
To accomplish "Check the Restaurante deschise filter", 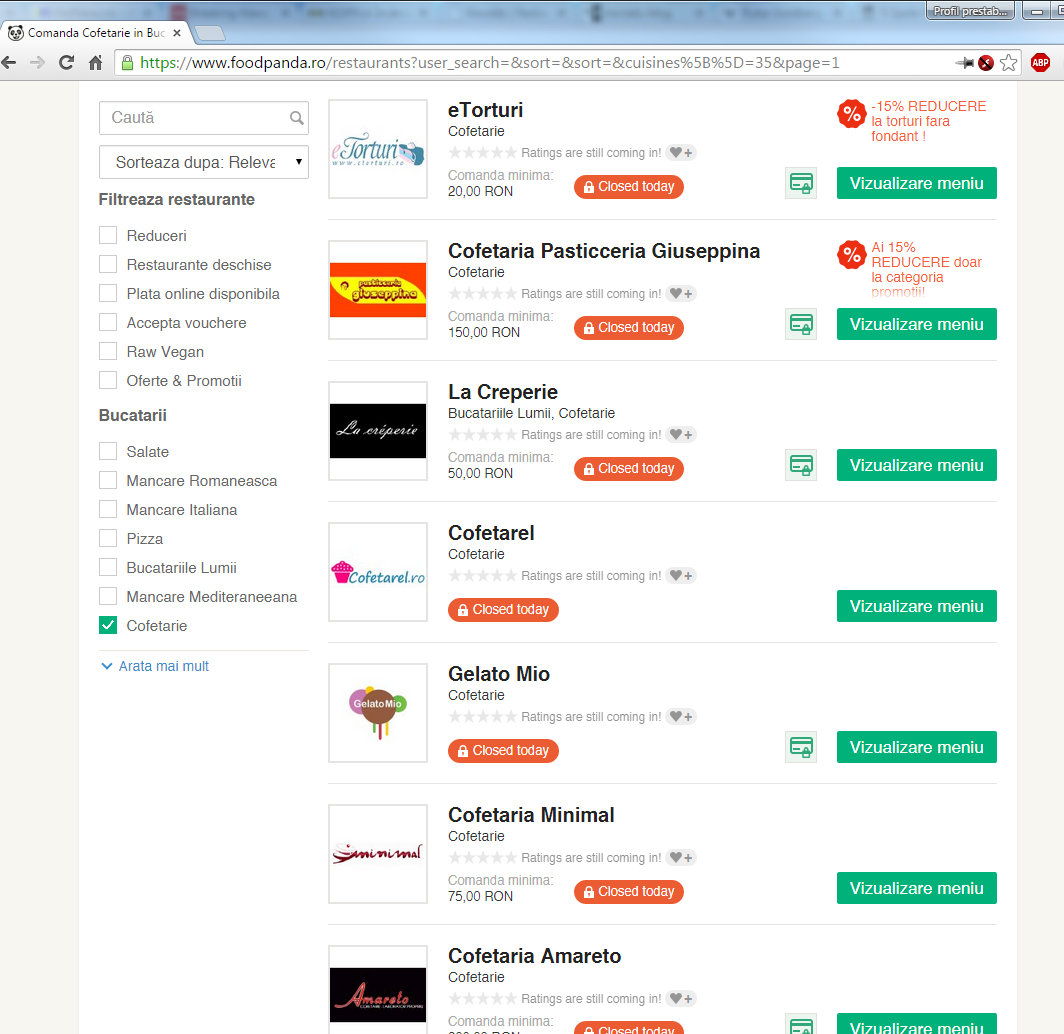I will [108, 265].
